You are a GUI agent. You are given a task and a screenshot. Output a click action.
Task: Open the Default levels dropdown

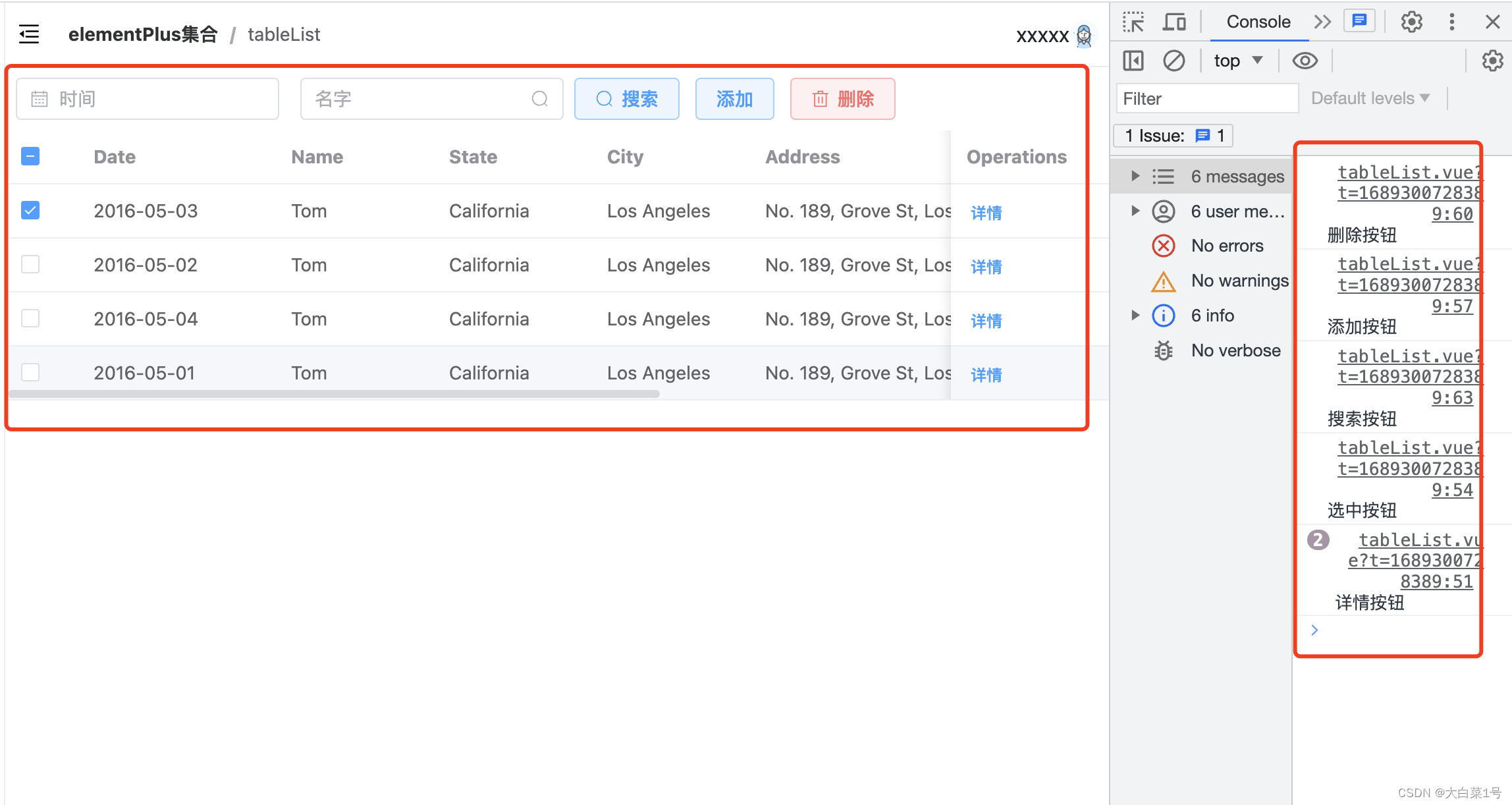coord(1370,98)
